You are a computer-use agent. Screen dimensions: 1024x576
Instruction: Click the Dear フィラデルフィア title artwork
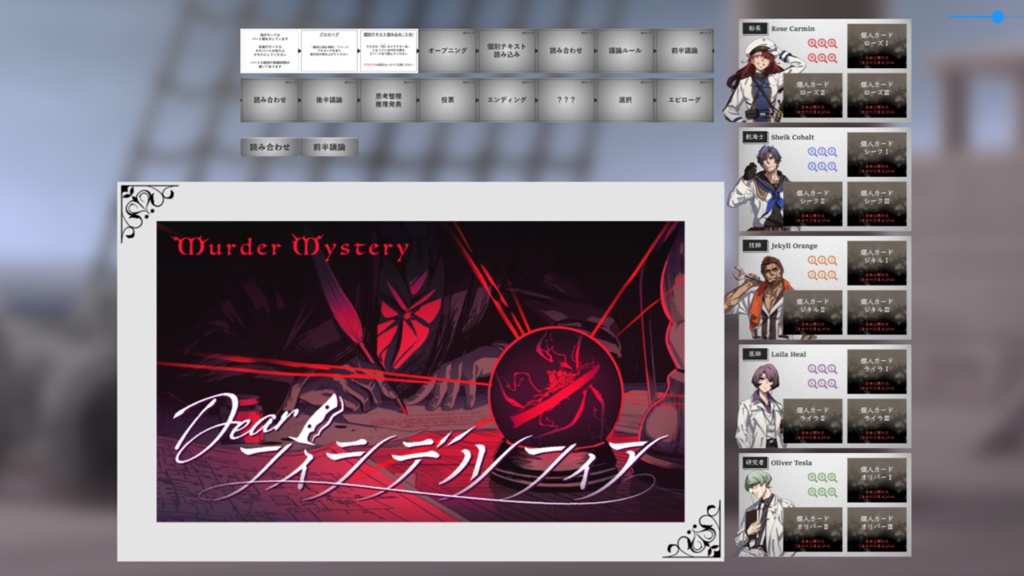click(421, 372)
